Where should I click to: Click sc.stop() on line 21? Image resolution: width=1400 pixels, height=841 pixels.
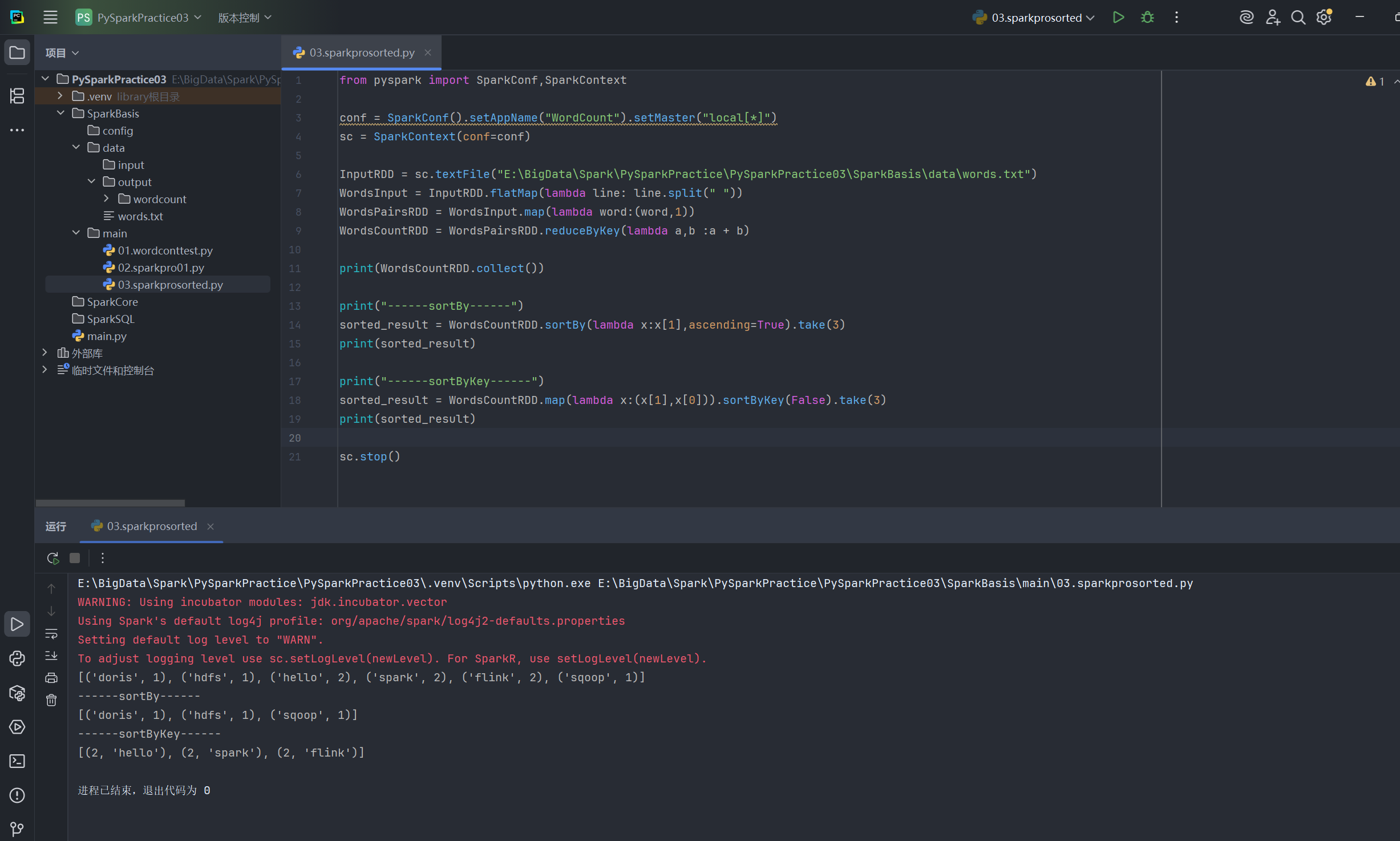click(370, 456)
